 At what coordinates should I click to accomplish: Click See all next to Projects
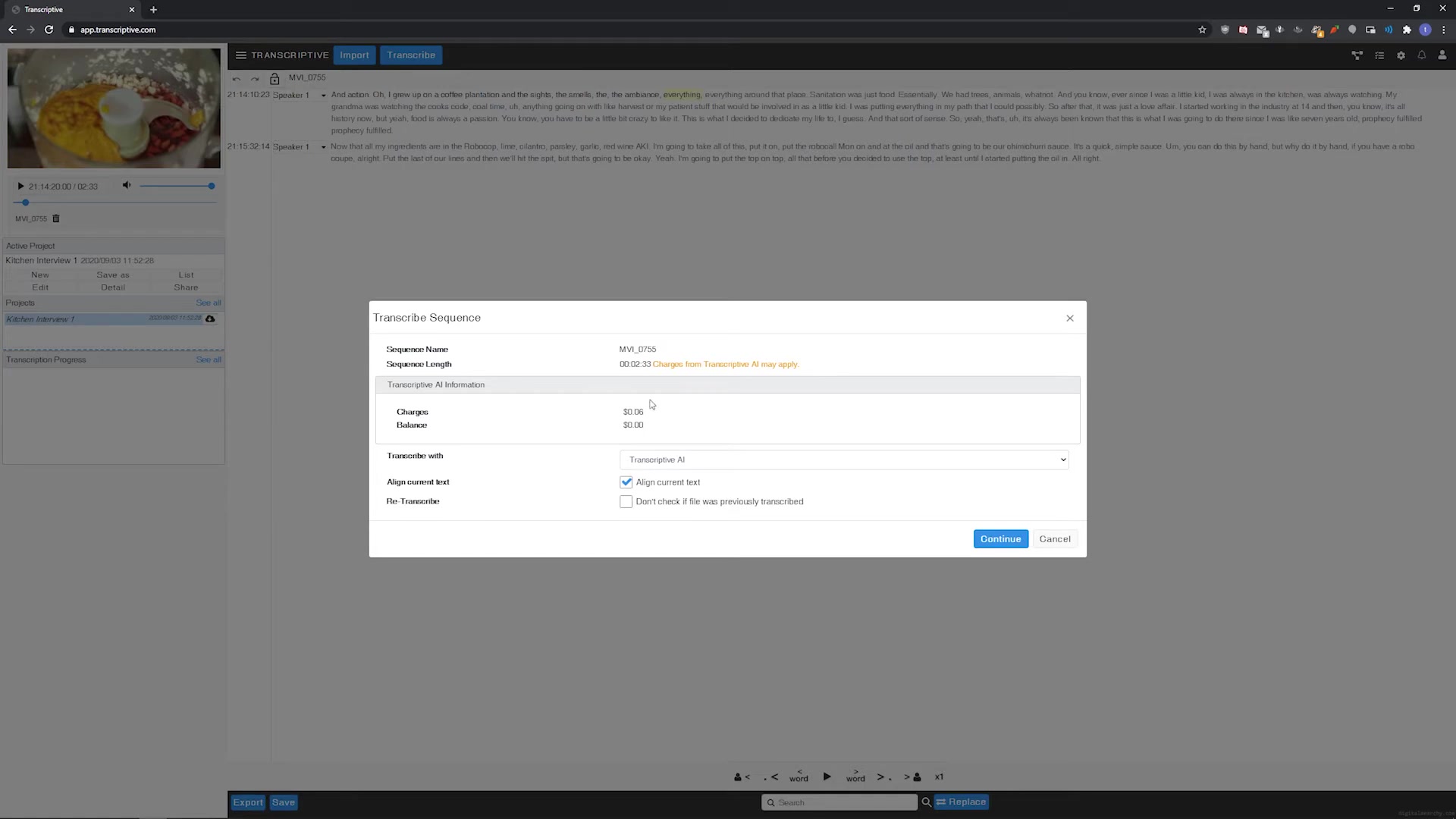(x=209, y=303)
